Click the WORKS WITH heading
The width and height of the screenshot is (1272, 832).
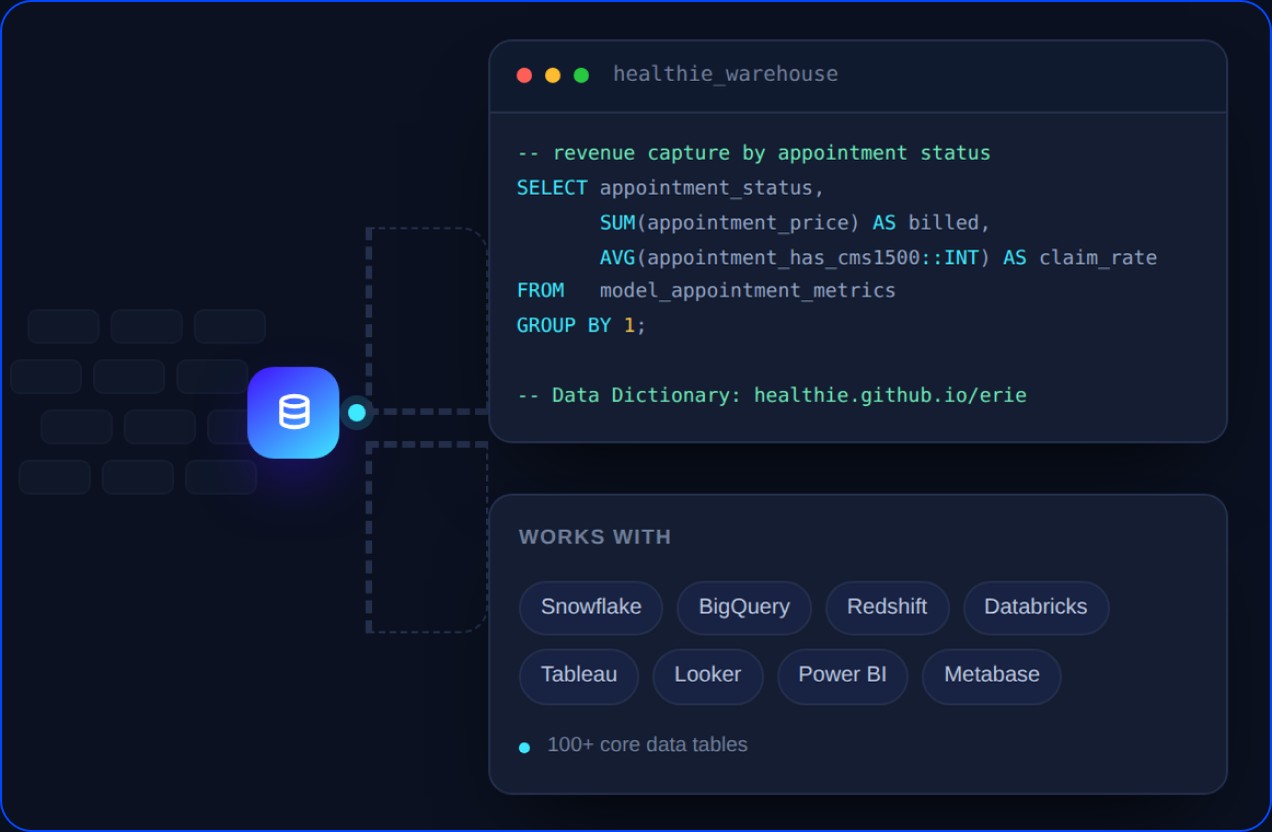click(x=595, y=537)
